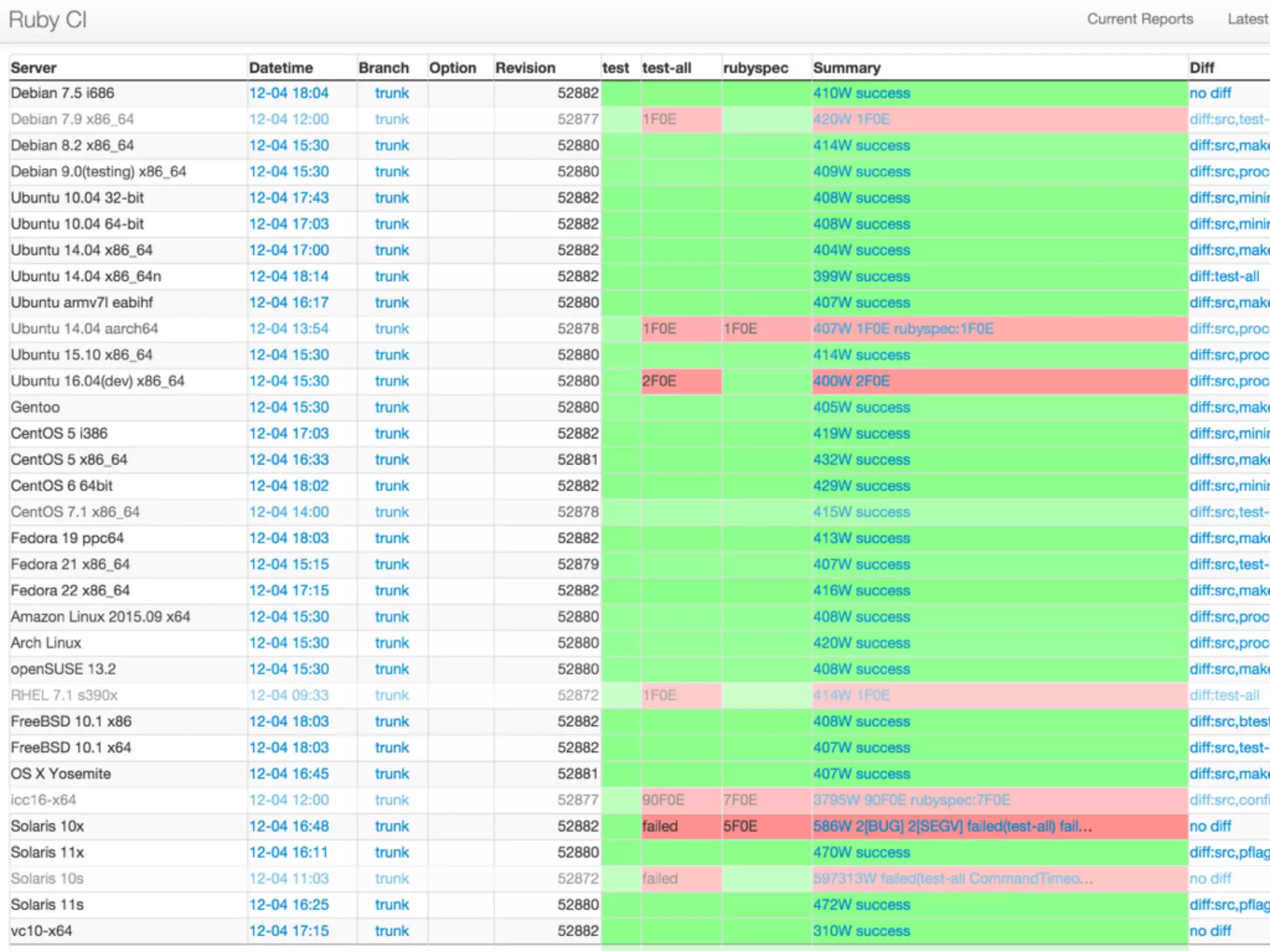Click OS X Yosemite datetime 12-04 16:45
This screenshot has height=952, width=1270.
point(289,773)
